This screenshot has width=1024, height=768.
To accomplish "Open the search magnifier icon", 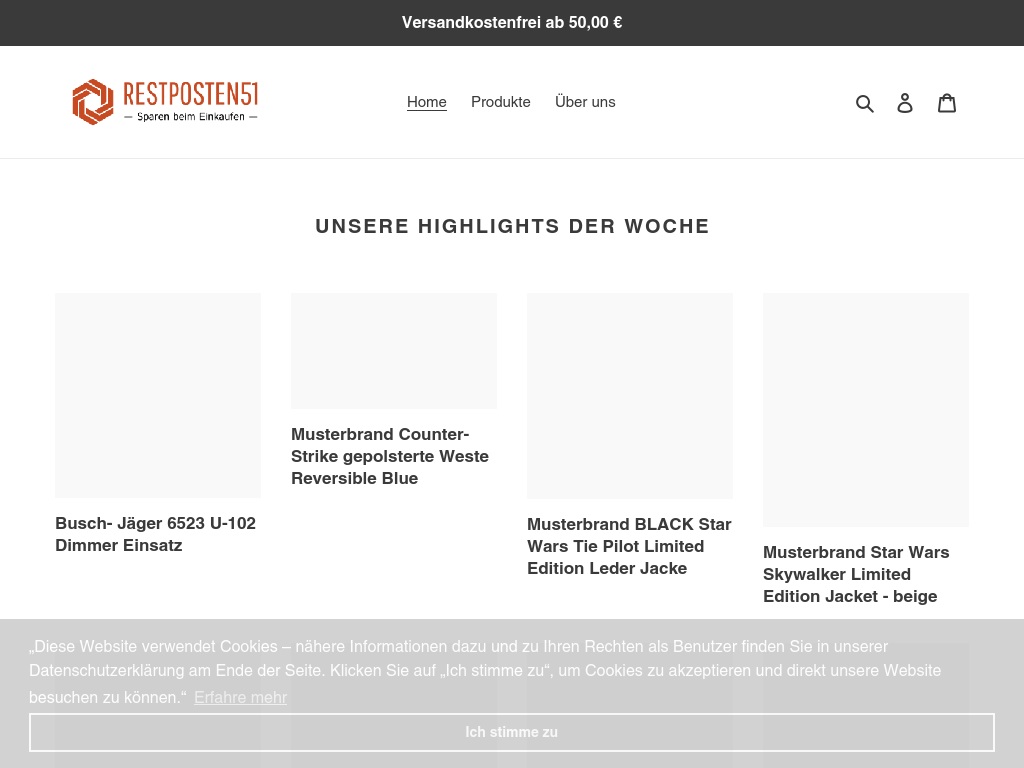I will (x=865, y=103).
